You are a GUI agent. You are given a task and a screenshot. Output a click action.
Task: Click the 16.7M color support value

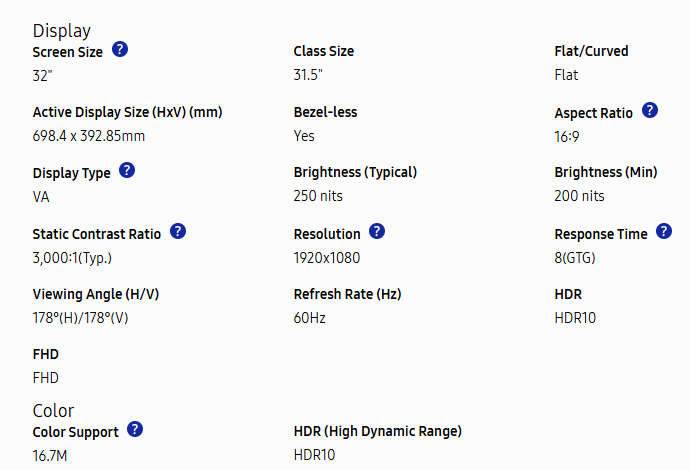point(50,455)
